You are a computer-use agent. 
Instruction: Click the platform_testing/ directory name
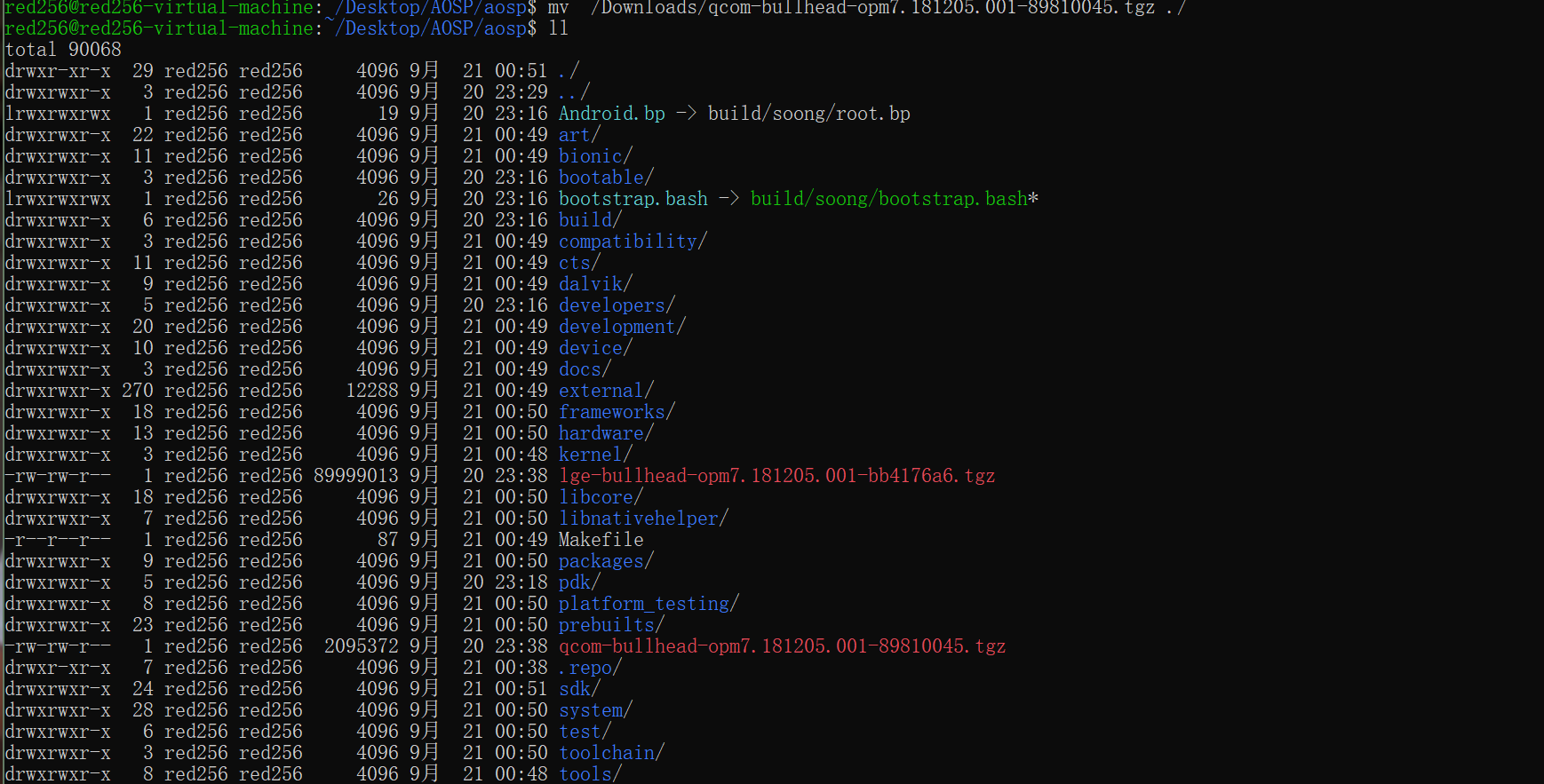649,604
